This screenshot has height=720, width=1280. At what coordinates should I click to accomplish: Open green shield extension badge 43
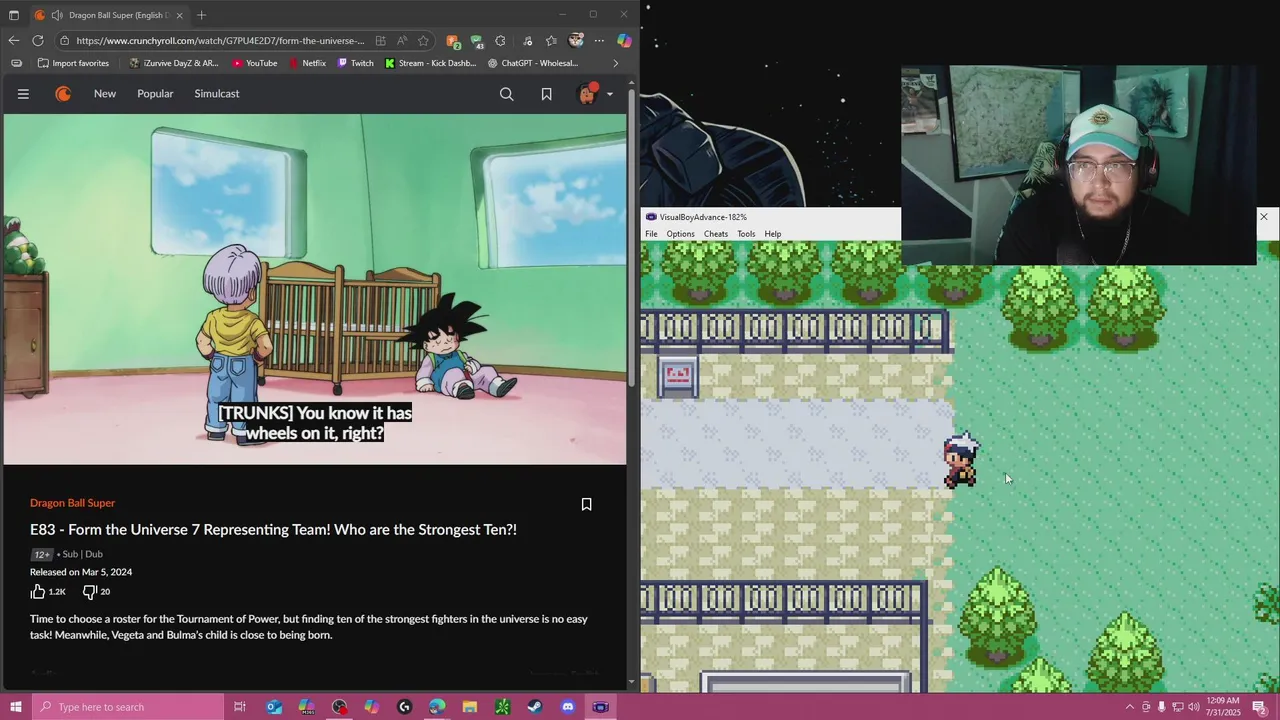point(477,41)
